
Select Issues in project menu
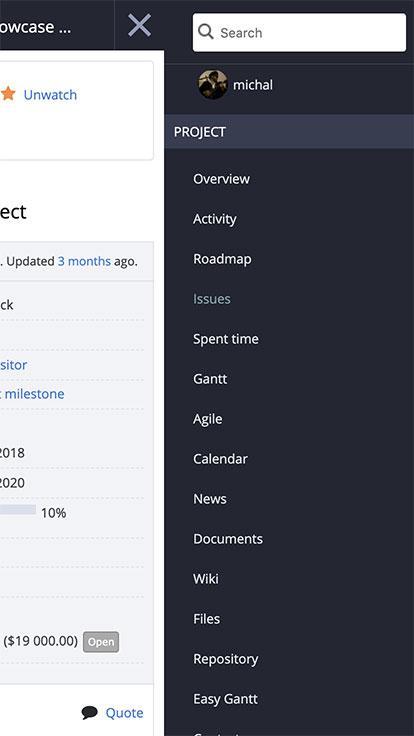tap(212, 299)
